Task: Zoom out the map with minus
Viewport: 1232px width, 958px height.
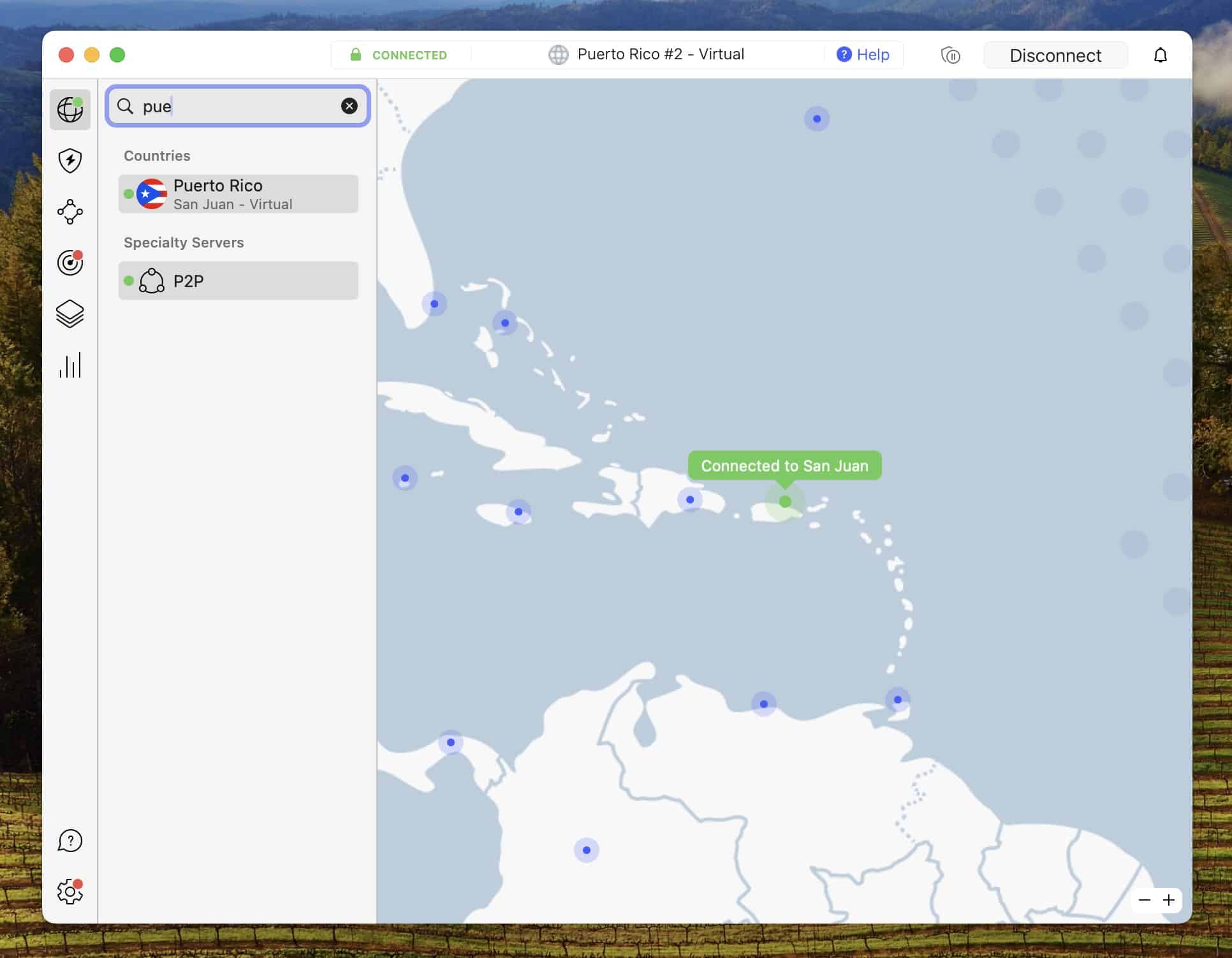Action: [1145, 900]
